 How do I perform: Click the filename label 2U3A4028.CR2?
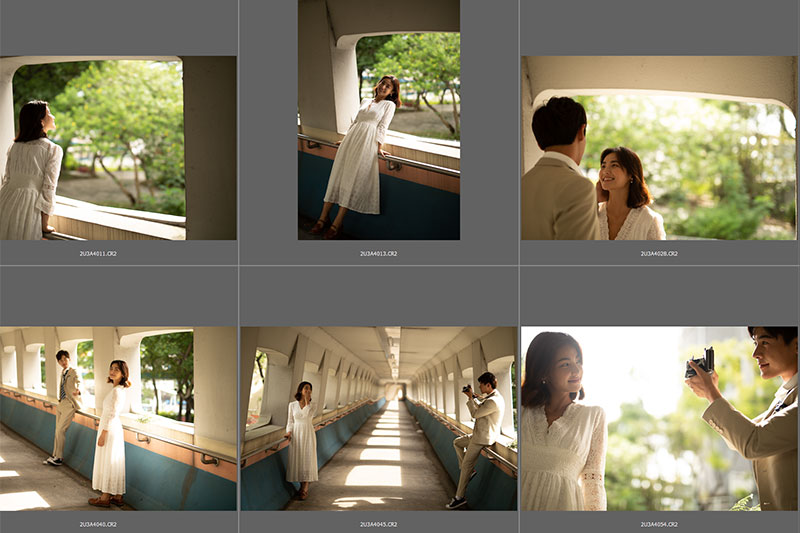click(x=659, y=253)
